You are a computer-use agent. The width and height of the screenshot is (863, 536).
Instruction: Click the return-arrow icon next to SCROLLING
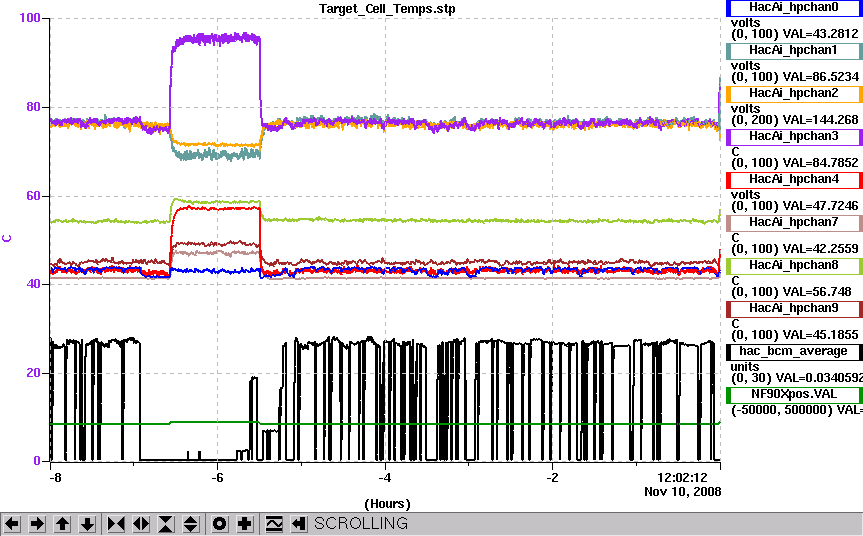pyautogui.click(x=298, y=523)
